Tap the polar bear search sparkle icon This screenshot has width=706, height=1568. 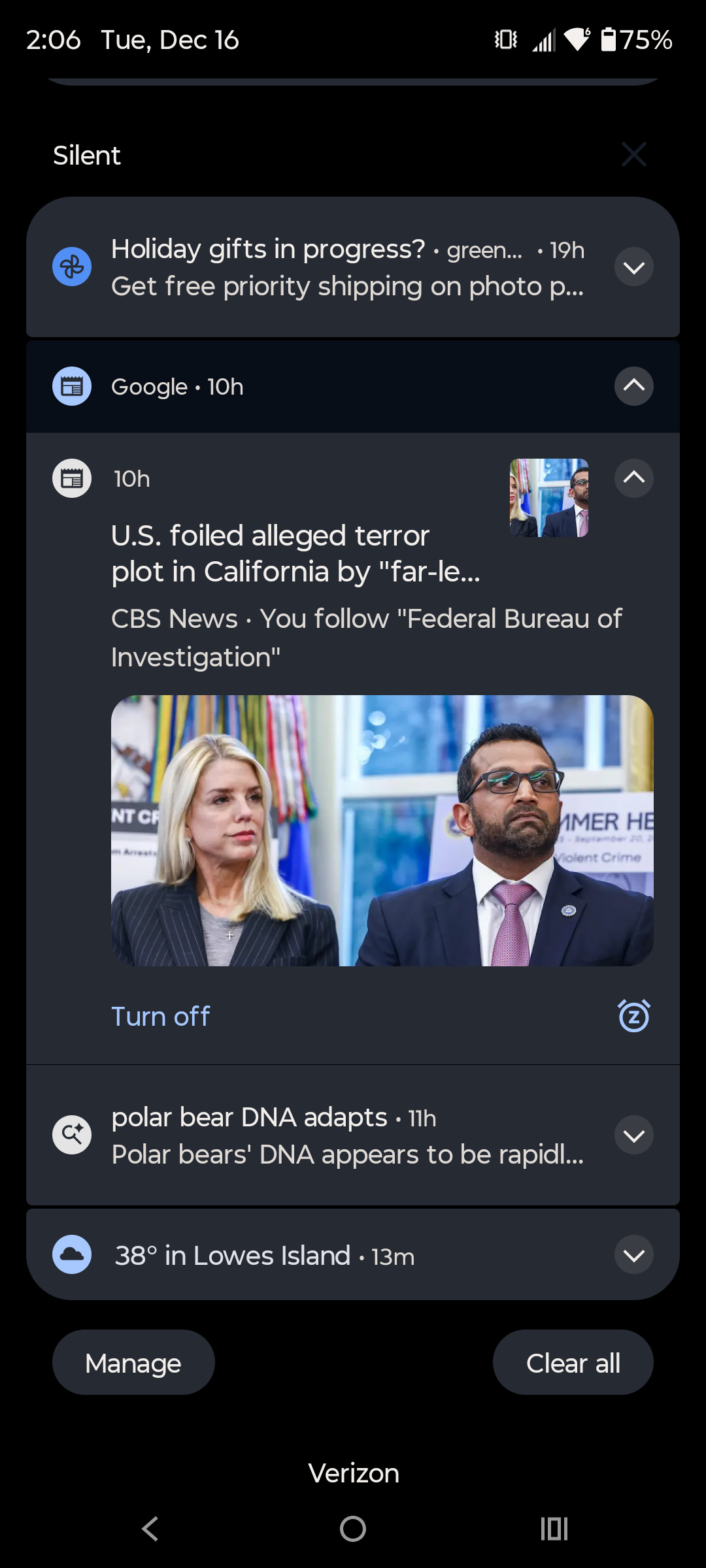[x=72, y=1135]
